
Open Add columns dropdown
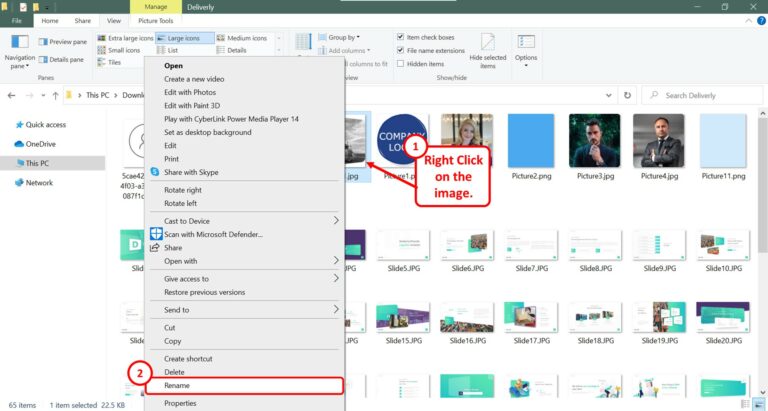click(344, 50)
